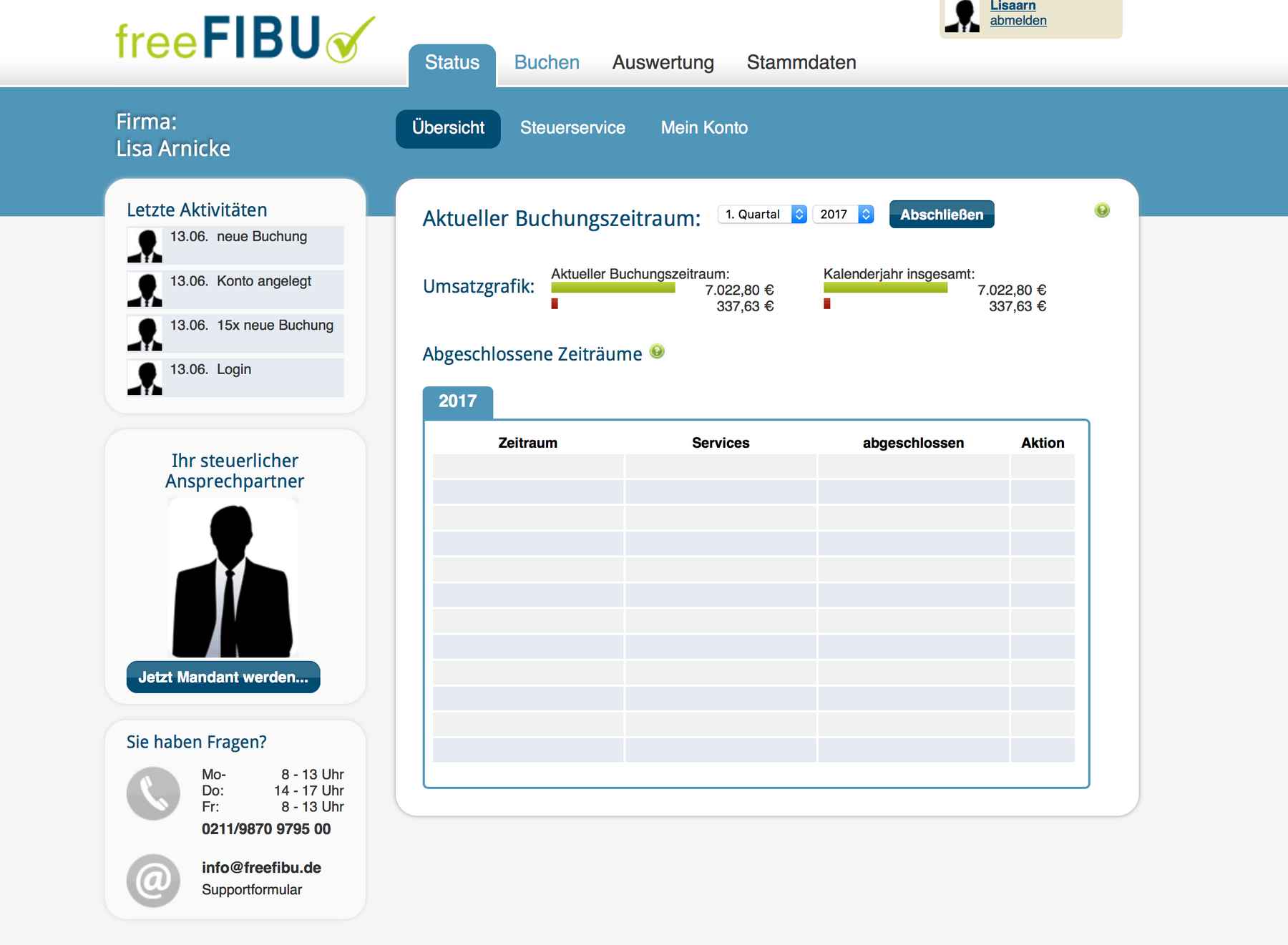
Task: Open the Stammdaten tab
Action: point(801,62)
